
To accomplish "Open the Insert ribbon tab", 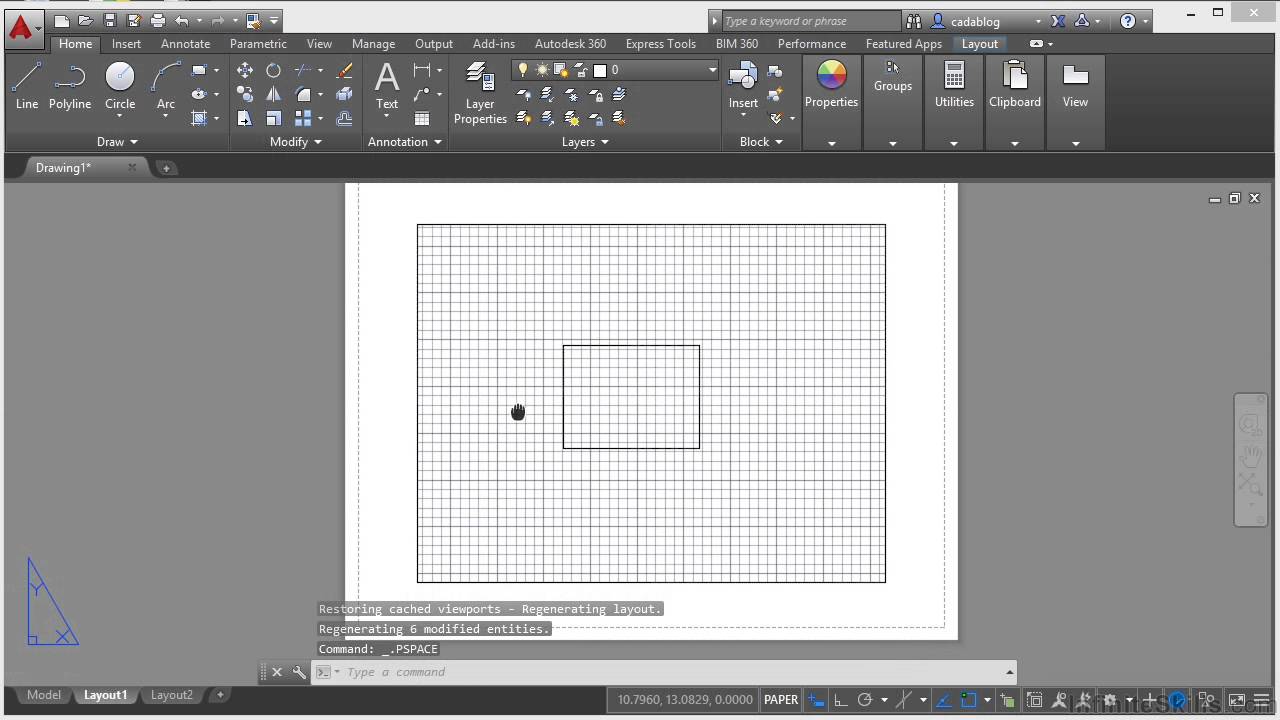I will click(x=126, y=44).
